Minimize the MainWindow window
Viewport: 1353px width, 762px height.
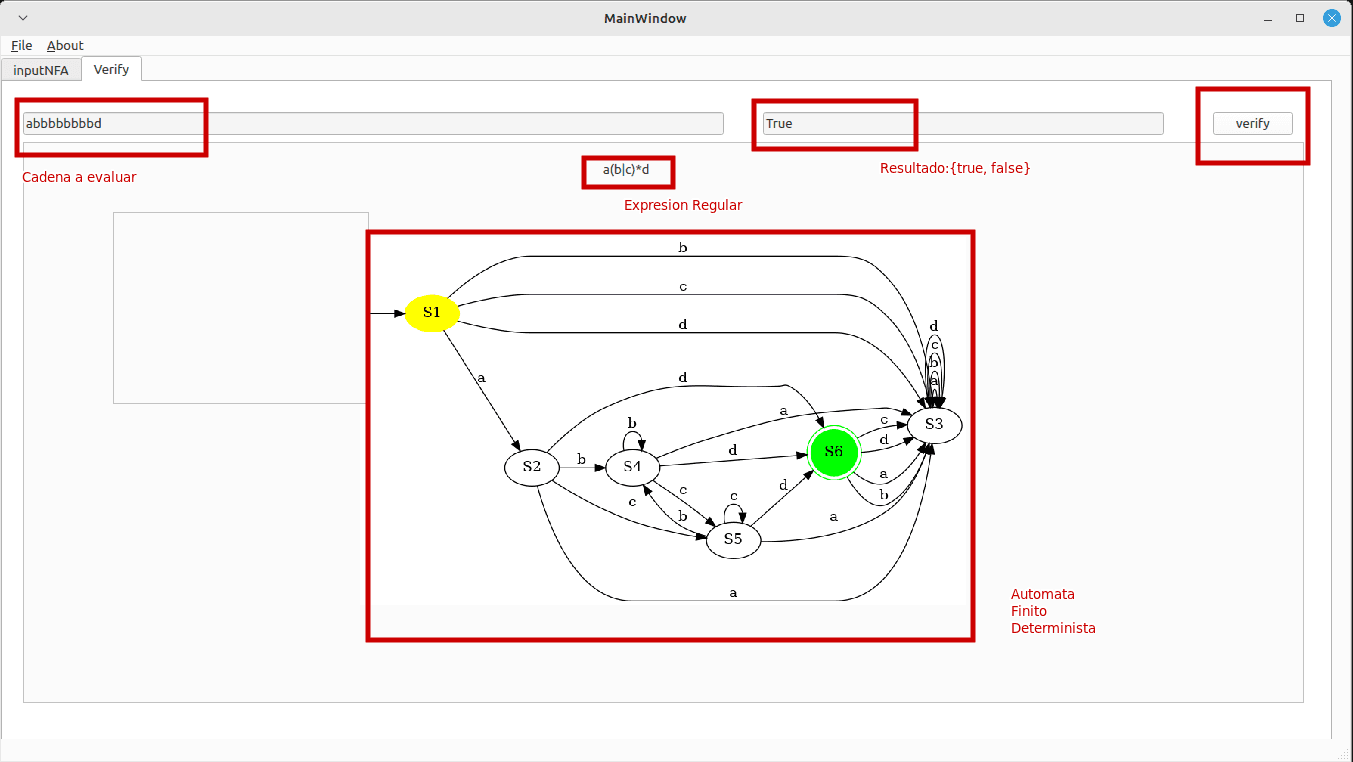tap(1270, 18)
